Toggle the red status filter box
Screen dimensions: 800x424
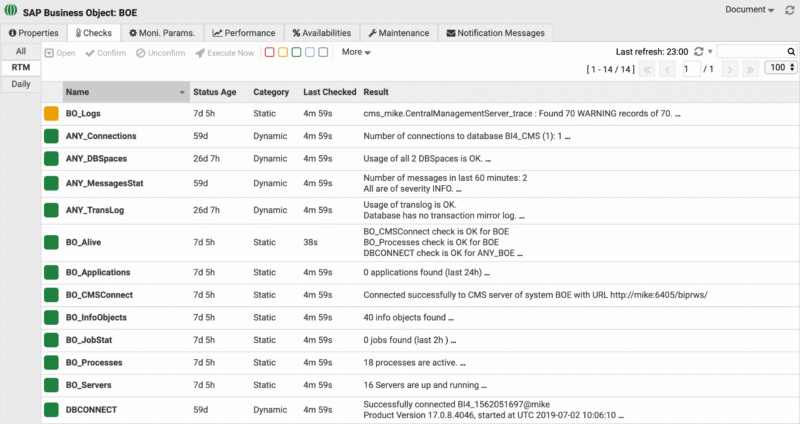[269, 52]
